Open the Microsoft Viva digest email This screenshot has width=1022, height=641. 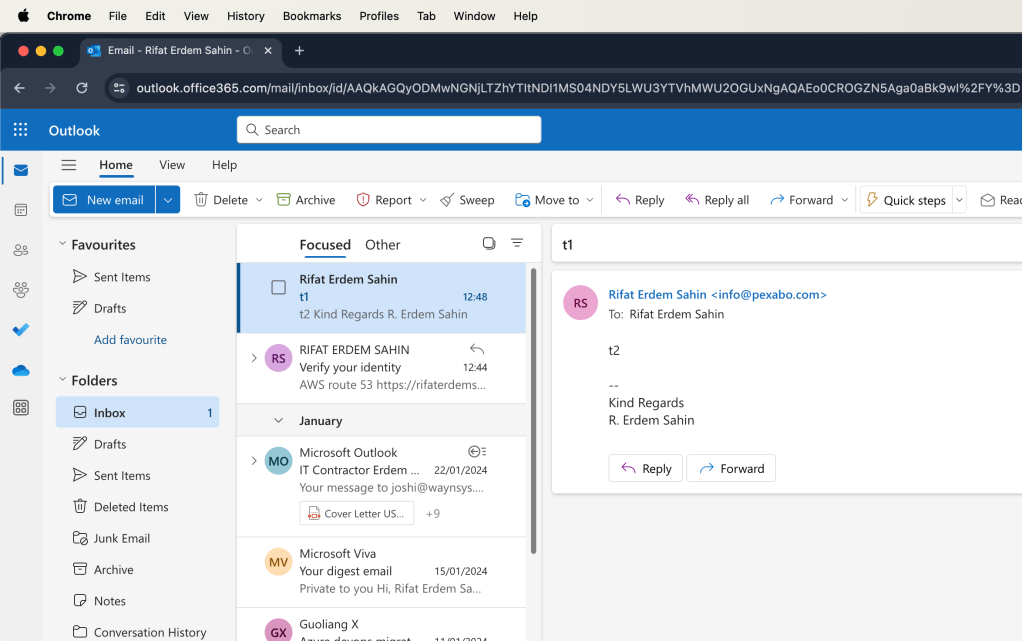click(x=381, y=571)
